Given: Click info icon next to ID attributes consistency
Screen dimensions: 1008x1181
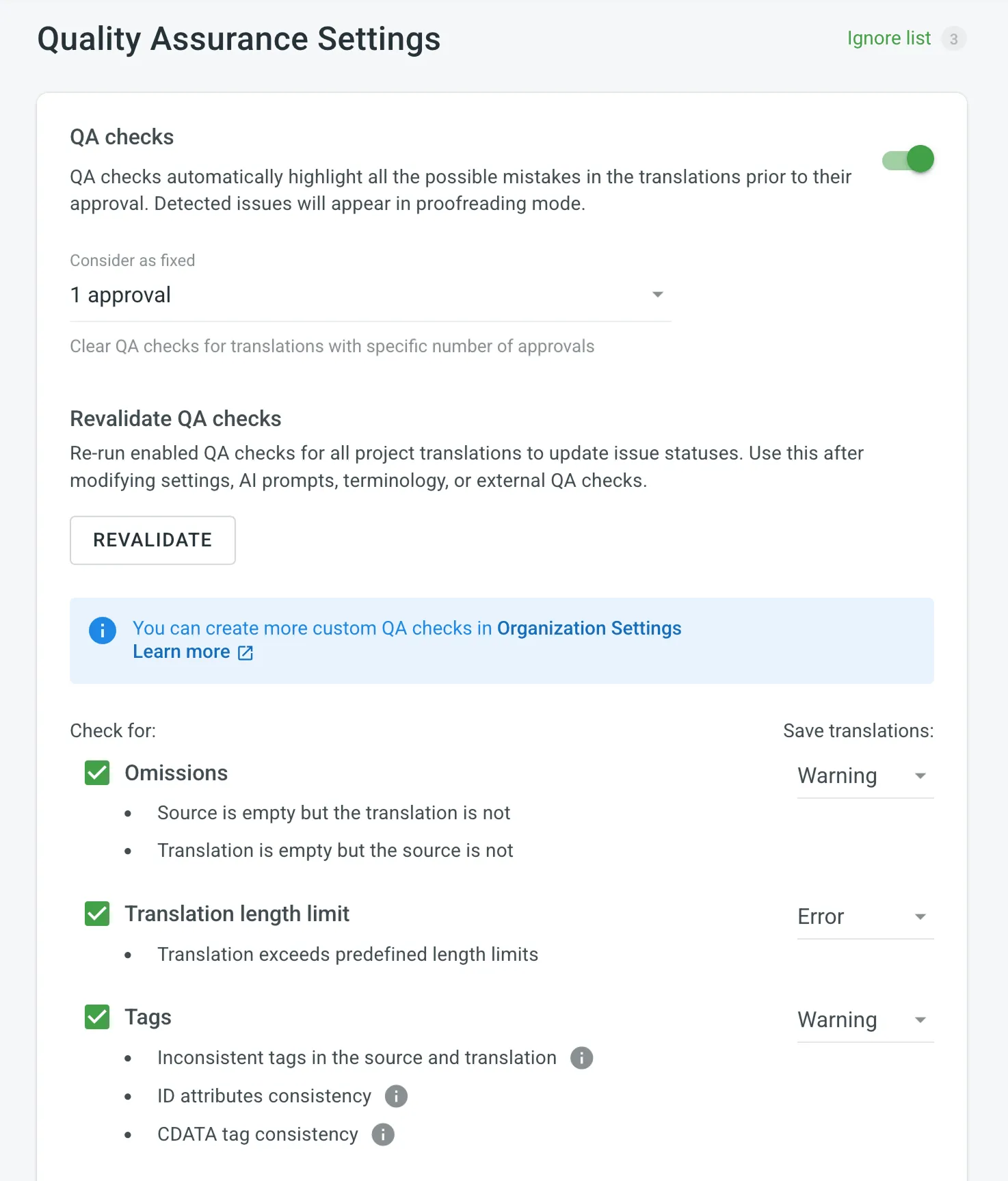Looking at the screenshot, I should [396, 1096].
